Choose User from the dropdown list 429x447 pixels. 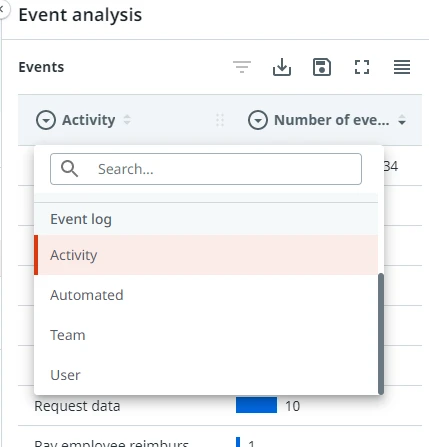point(206,375)
